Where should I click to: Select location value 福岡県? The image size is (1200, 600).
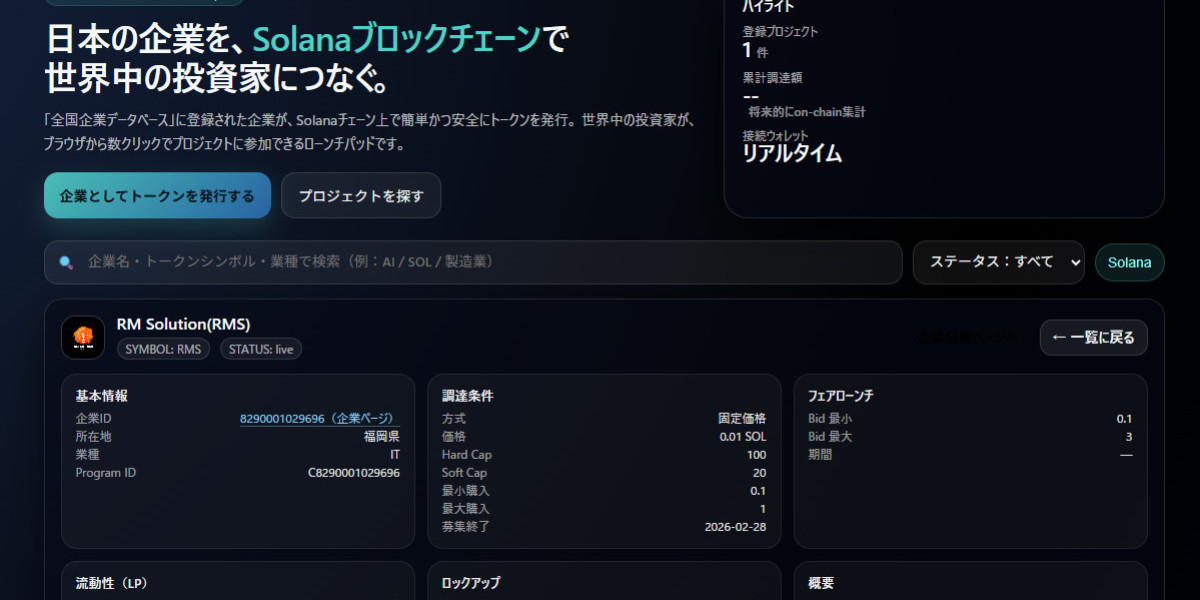(382, 436)
